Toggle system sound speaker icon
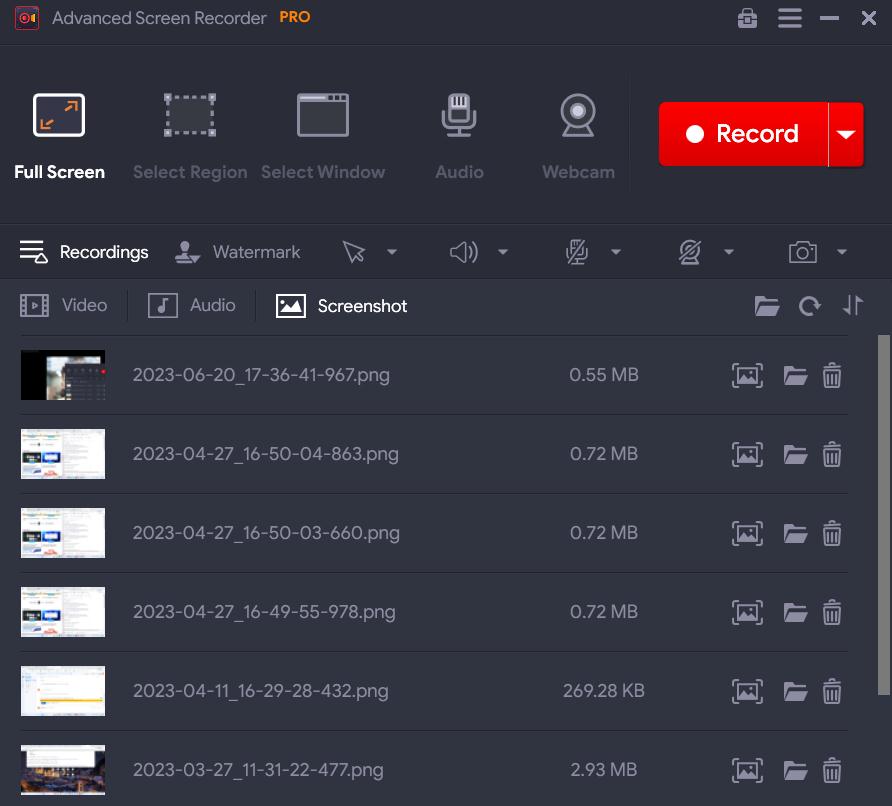Image resolution: width=892 pixels, height=806 pixels. (464, 252)
